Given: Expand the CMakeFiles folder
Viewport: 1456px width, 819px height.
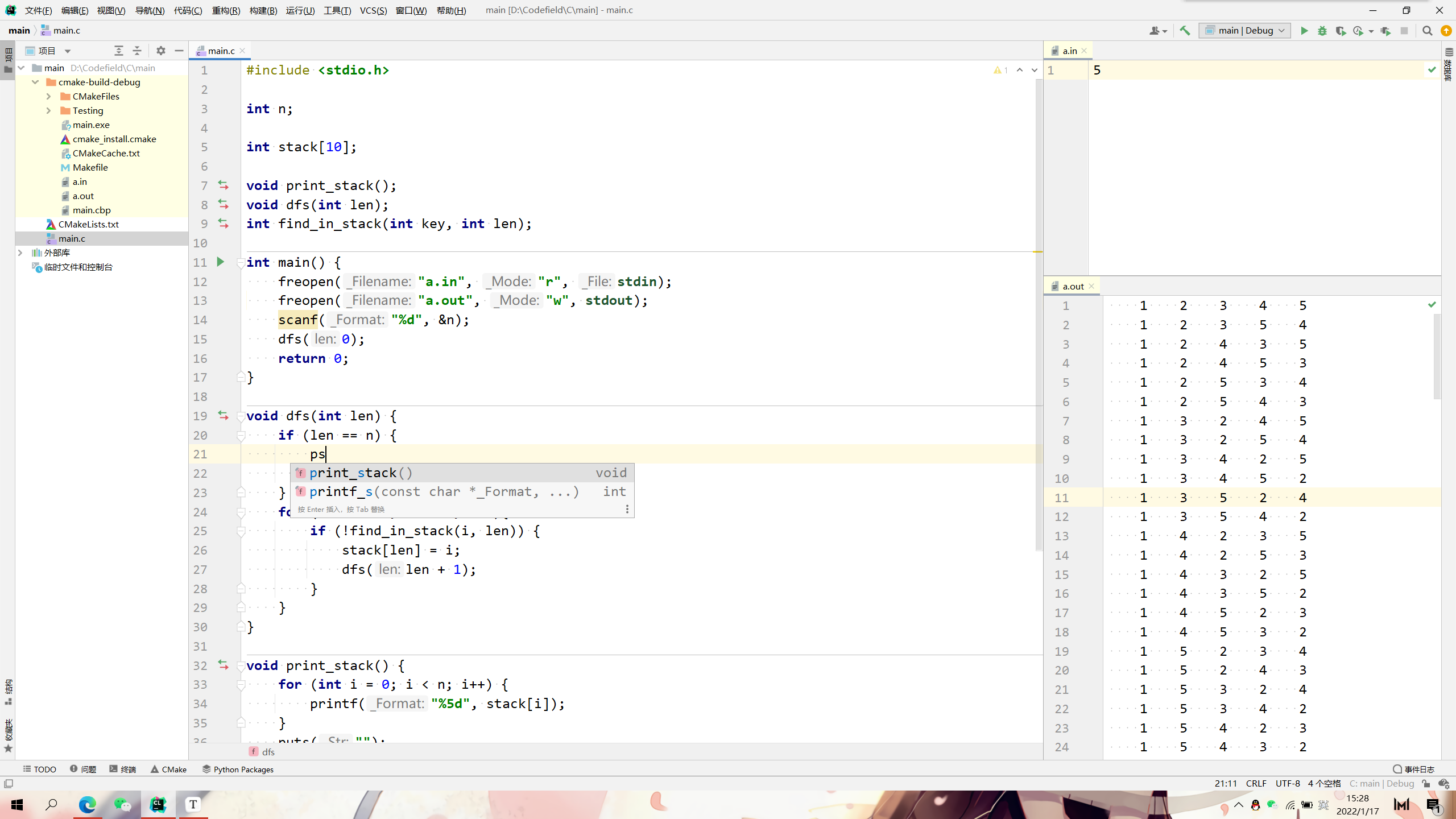Looking at the screenshot, I should point(49,96).
